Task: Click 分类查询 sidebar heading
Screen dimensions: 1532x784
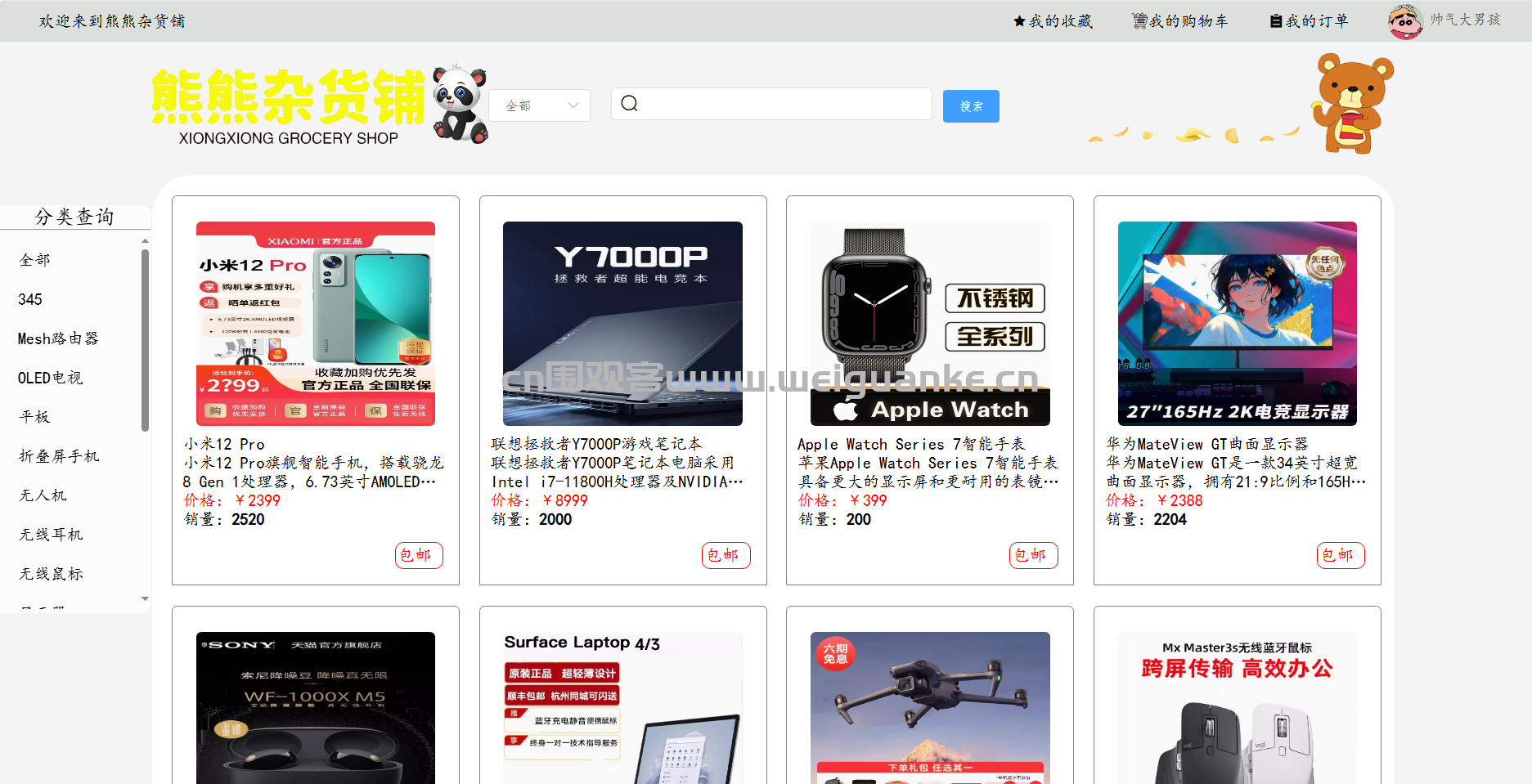Action: tap(74, 217)
